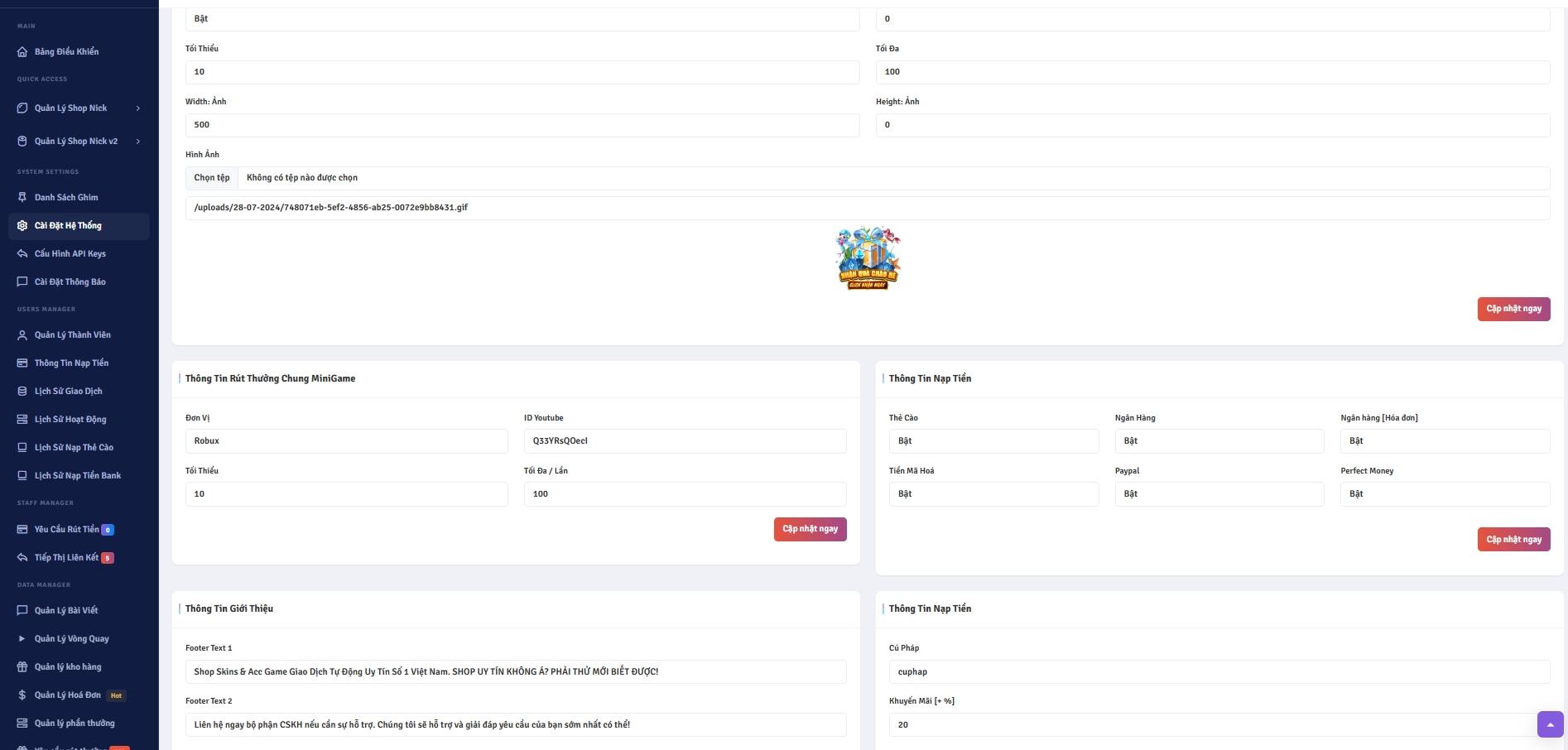Click the Quản Lý Hoá Đơn dollar icon
Screen dimensions: 1568x750
pyautogui.click(x=22, y=695)
